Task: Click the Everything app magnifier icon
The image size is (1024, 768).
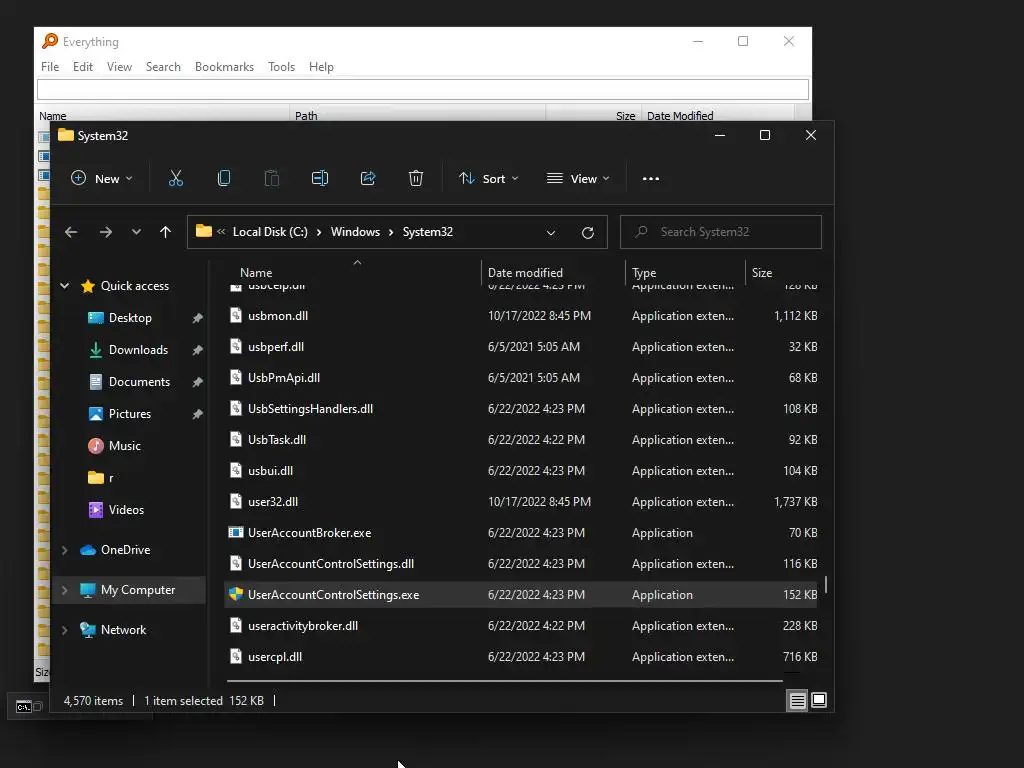Action: click(x=50, y=41)
